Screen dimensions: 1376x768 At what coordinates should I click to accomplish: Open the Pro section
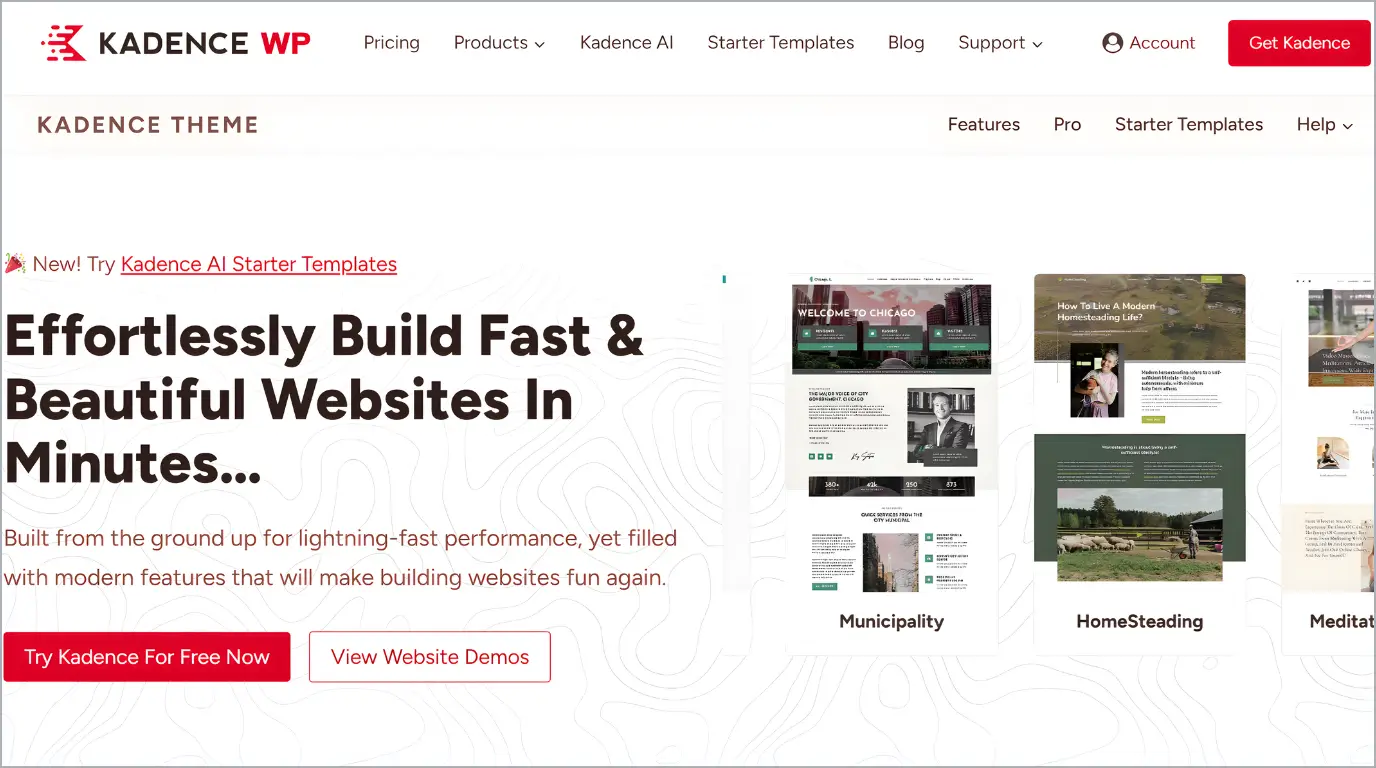tap(1067, 124)
